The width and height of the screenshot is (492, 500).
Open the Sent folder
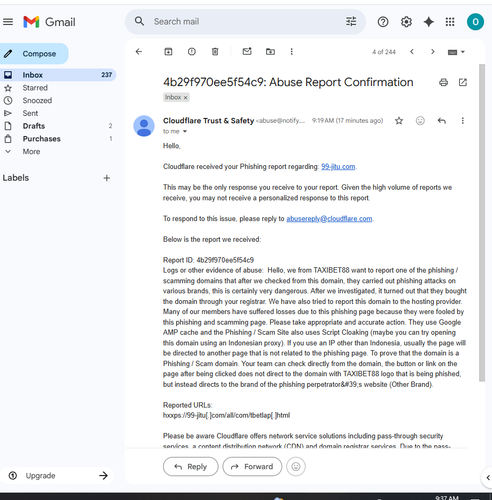(58, 113)
